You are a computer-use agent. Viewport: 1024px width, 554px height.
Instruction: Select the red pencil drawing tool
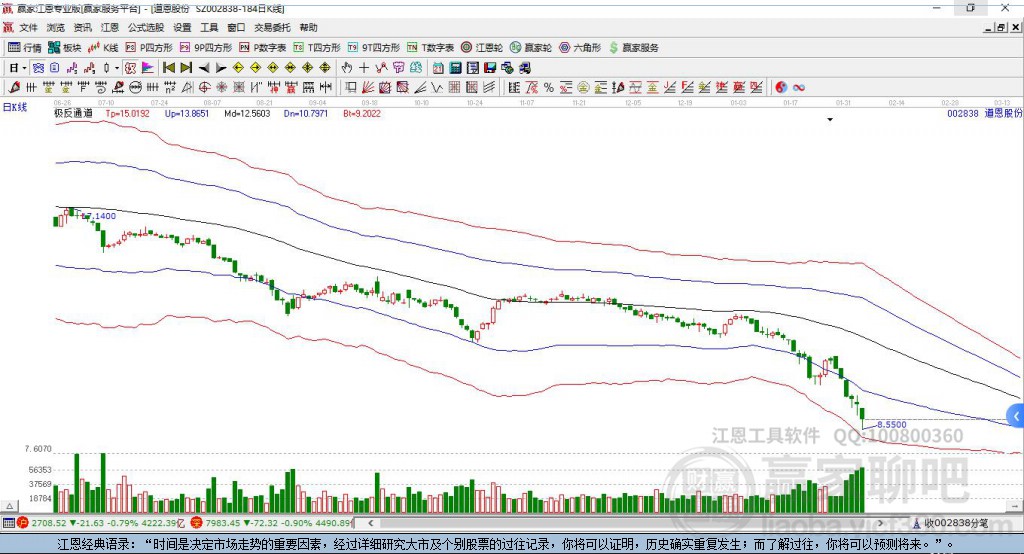(x=14, y=88)
